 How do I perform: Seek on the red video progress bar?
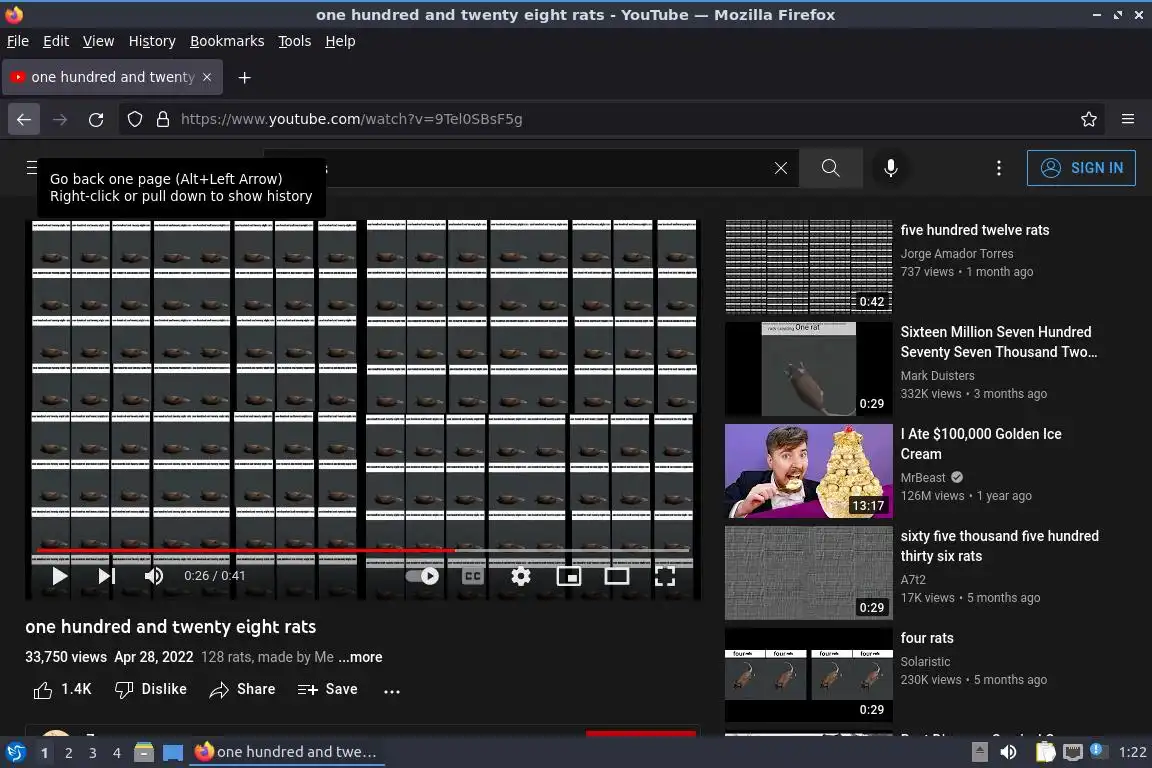pos(363,550)
